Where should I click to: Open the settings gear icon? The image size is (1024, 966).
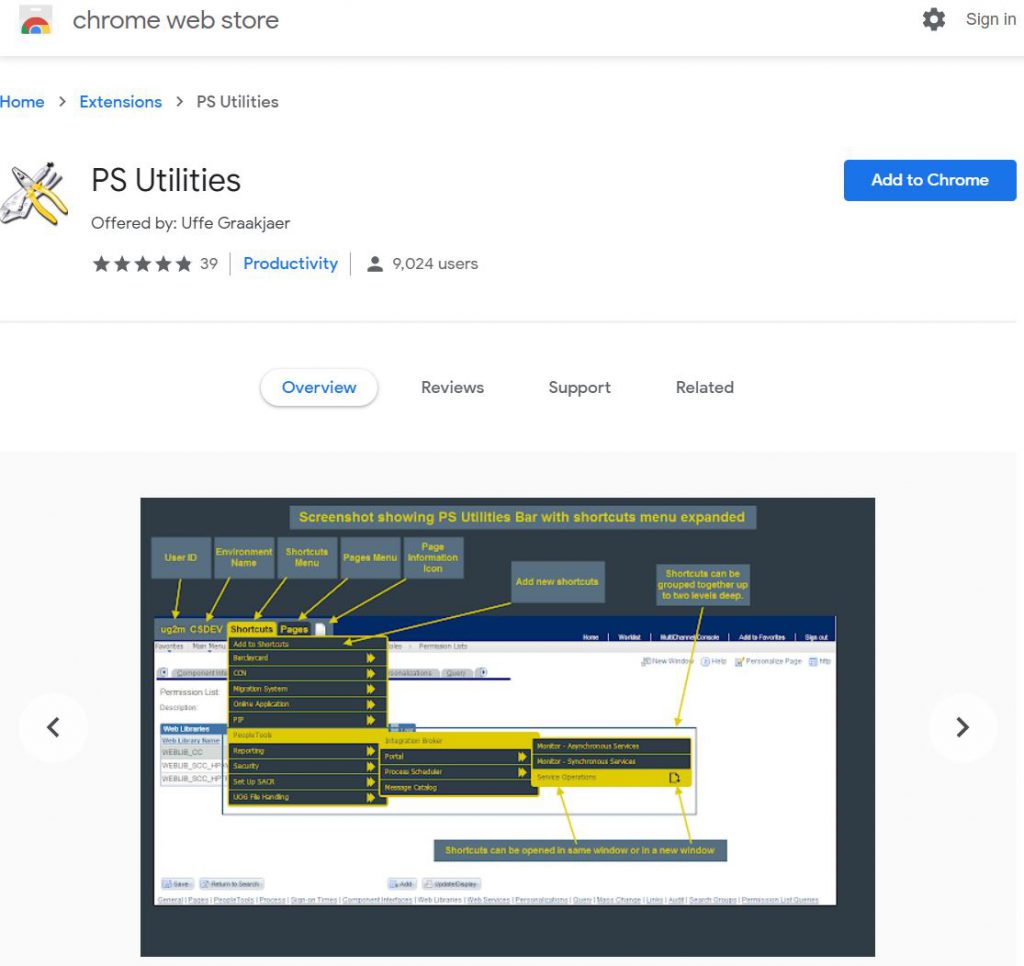point(934,20)
